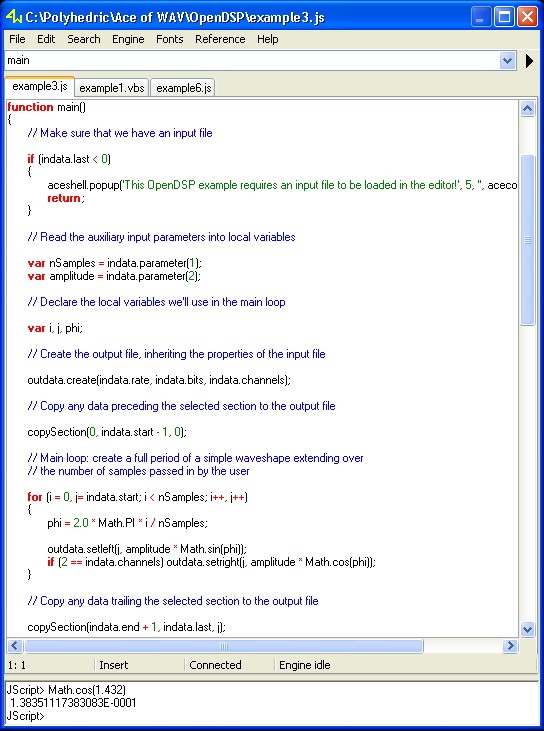Click the horizontal scrollbar left arrow
The width and height of the screenshot is (544, 731).
click(14, 646)
